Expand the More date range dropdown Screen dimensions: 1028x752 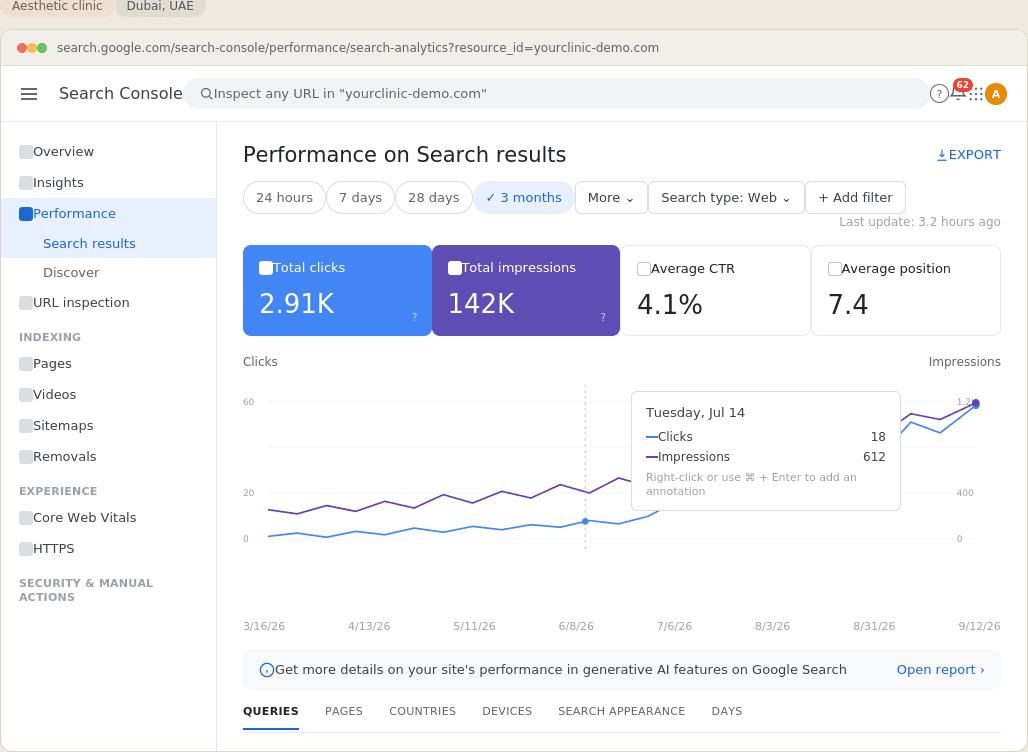pos(611,197)
